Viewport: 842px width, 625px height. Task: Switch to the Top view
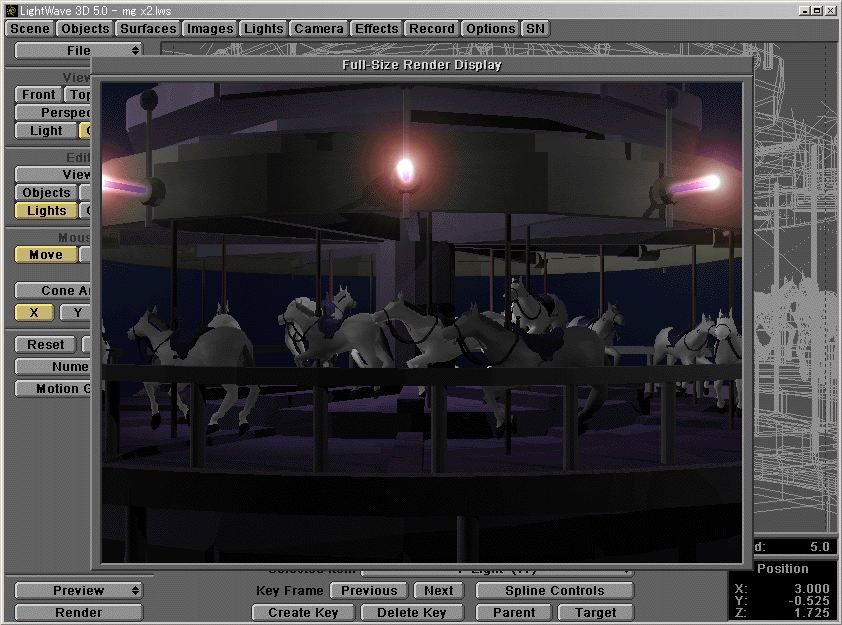click(80, 94)
